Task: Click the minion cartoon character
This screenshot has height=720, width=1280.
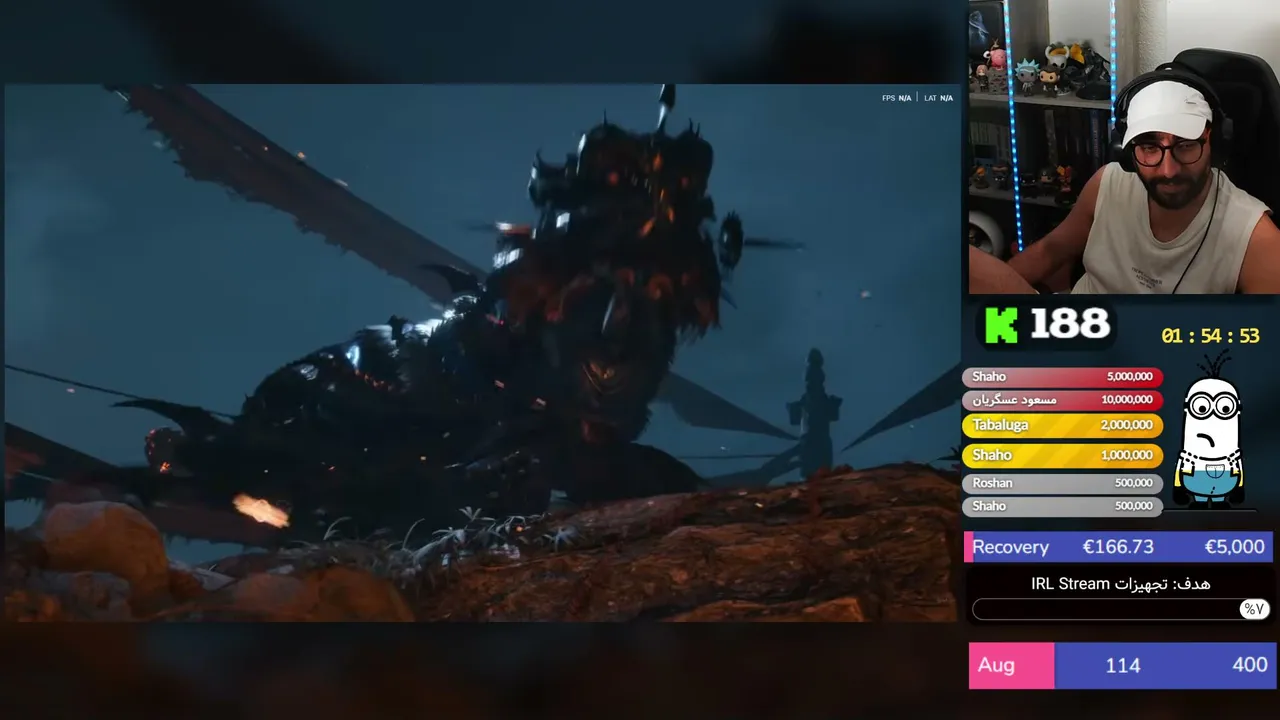Action: tap(1212, 431)
